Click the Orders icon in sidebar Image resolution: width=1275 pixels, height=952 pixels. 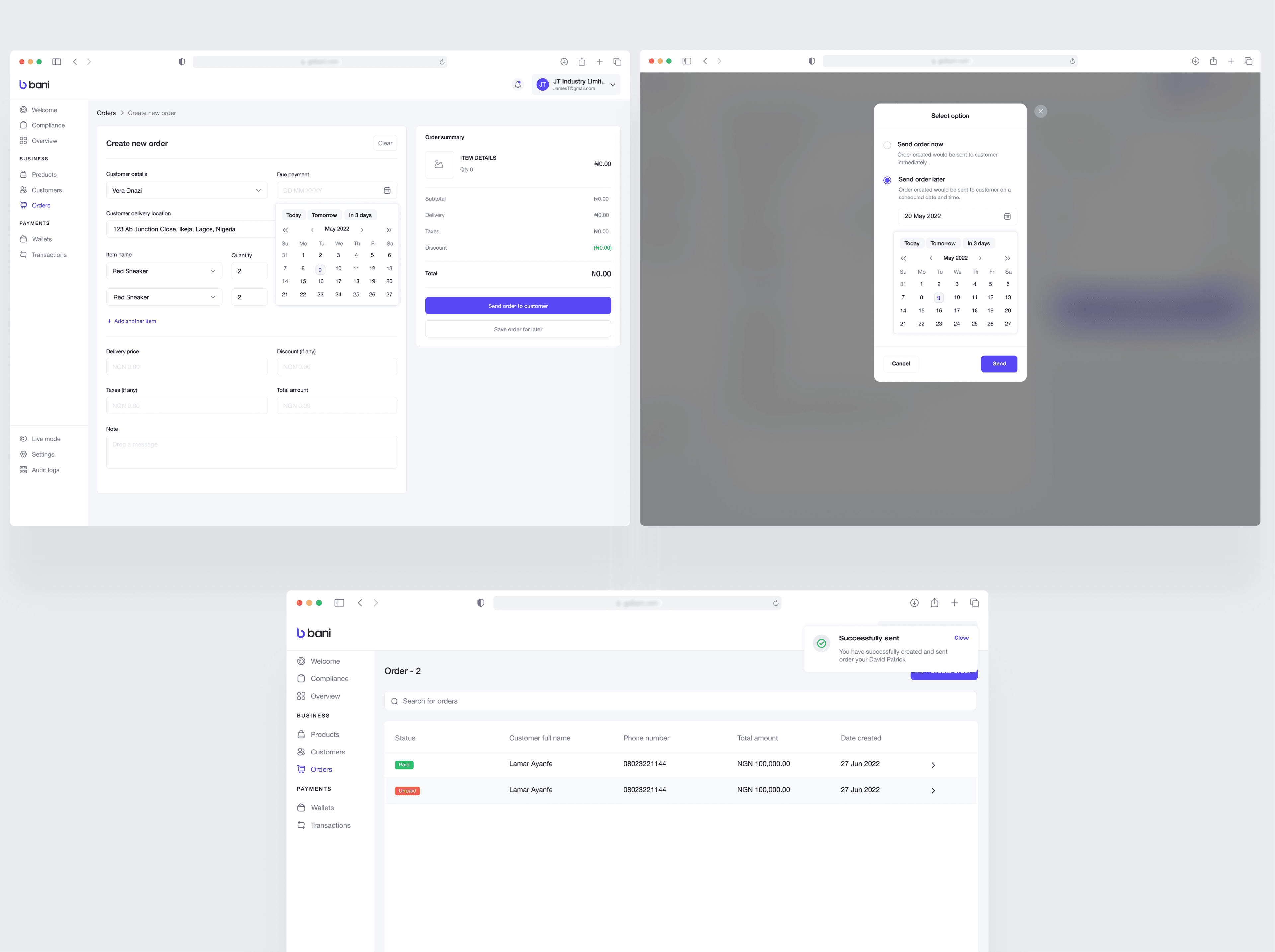(x=24, y=205)
